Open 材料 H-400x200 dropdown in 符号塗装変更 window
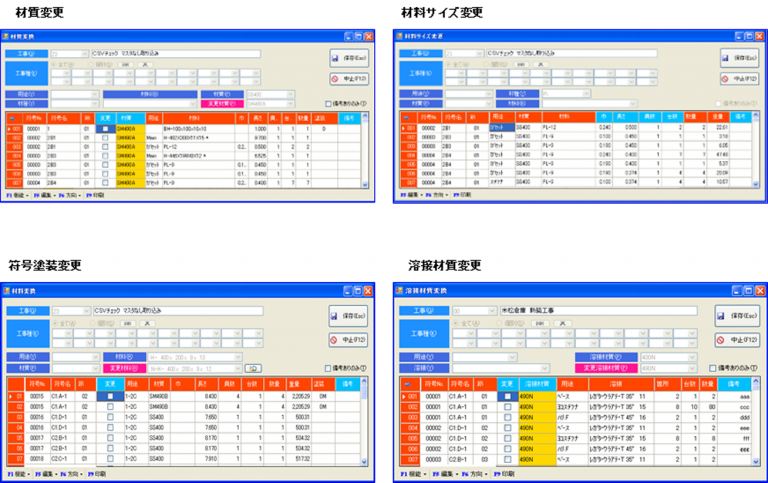 click(x=238, y=358)
